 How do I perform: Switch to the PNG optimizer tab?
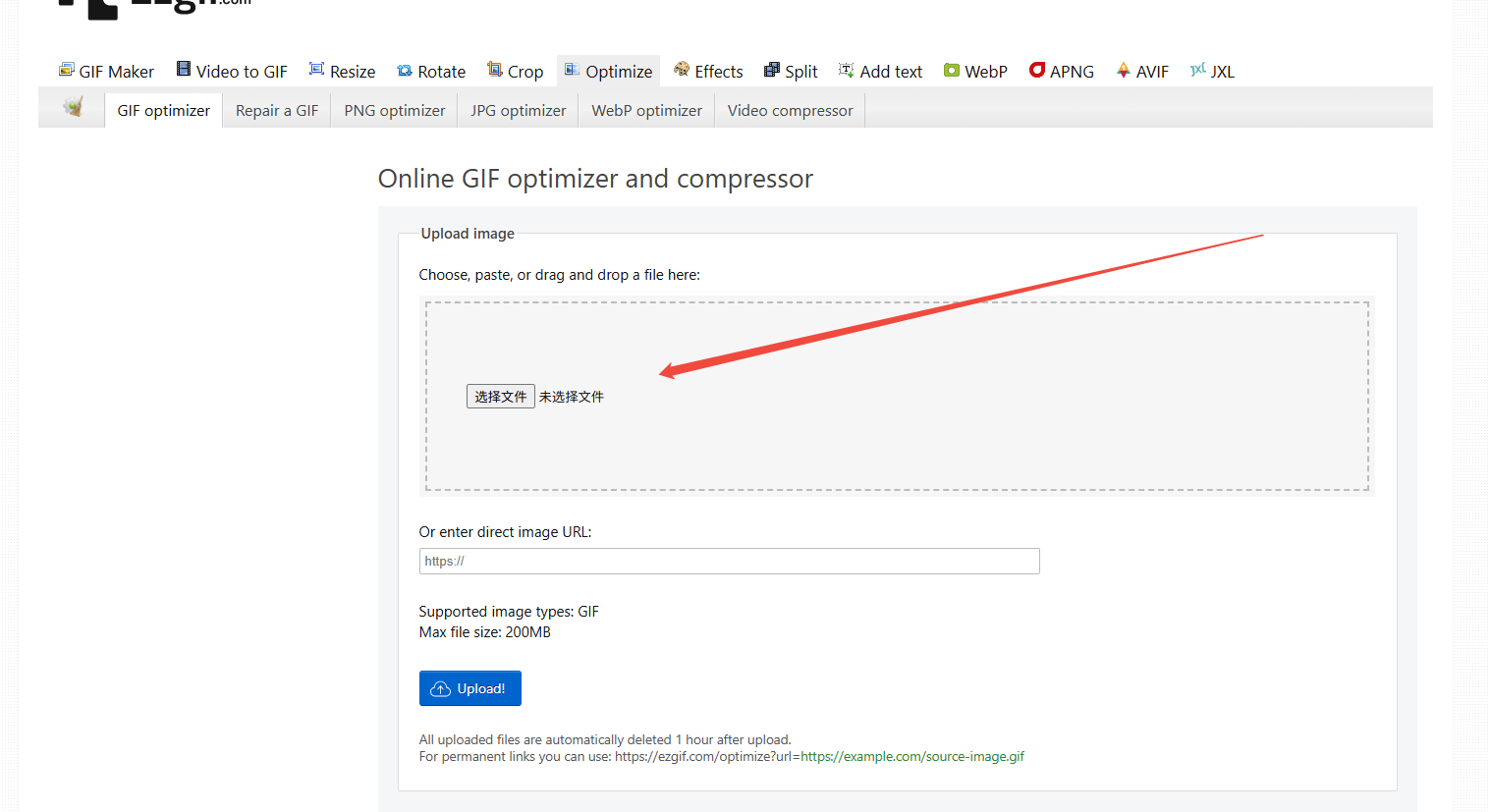[x=395, y=110]
